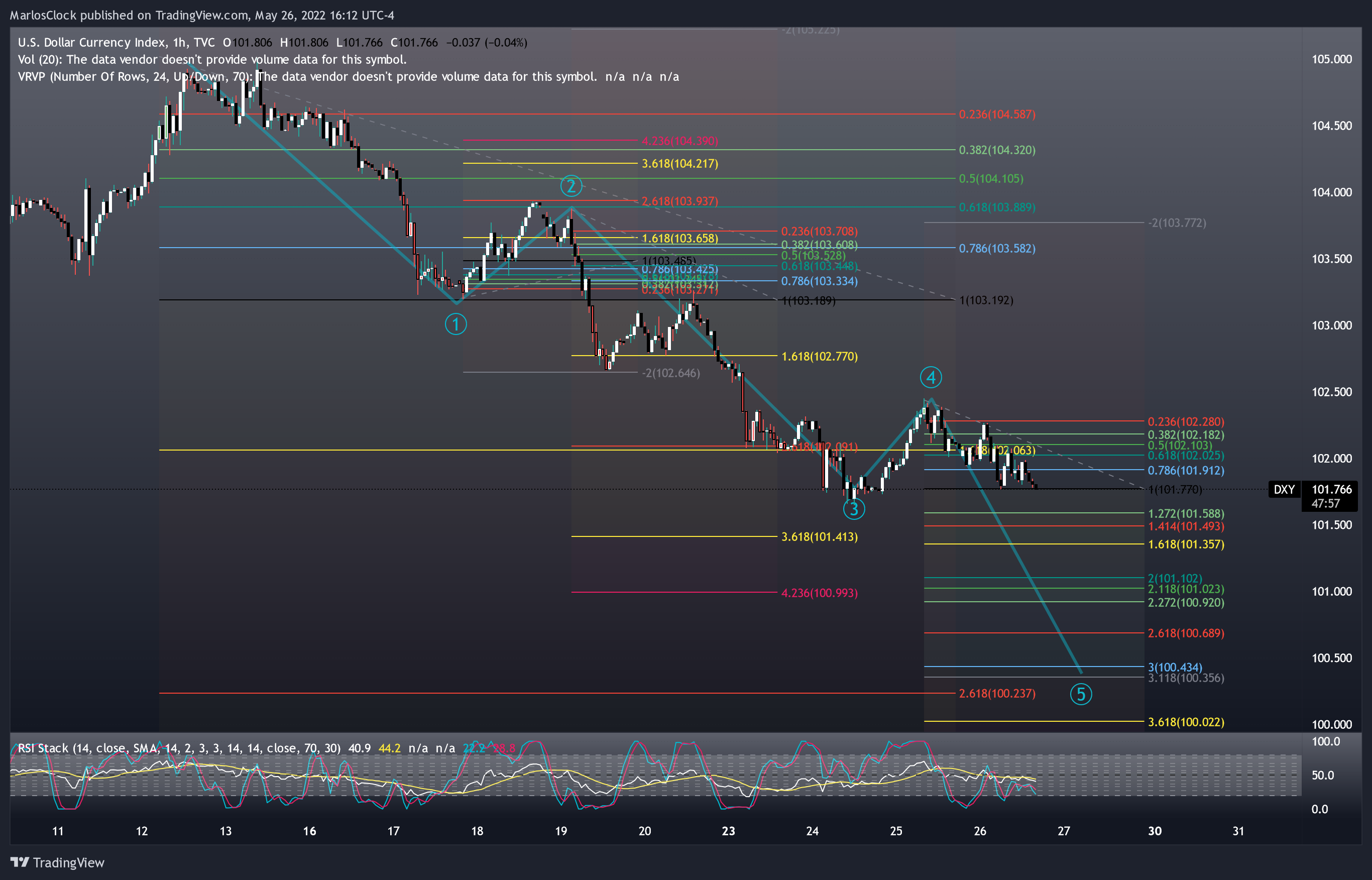
Task: Click the 0.5(104.105) Fibonacci label
Action: click(991, 178)
